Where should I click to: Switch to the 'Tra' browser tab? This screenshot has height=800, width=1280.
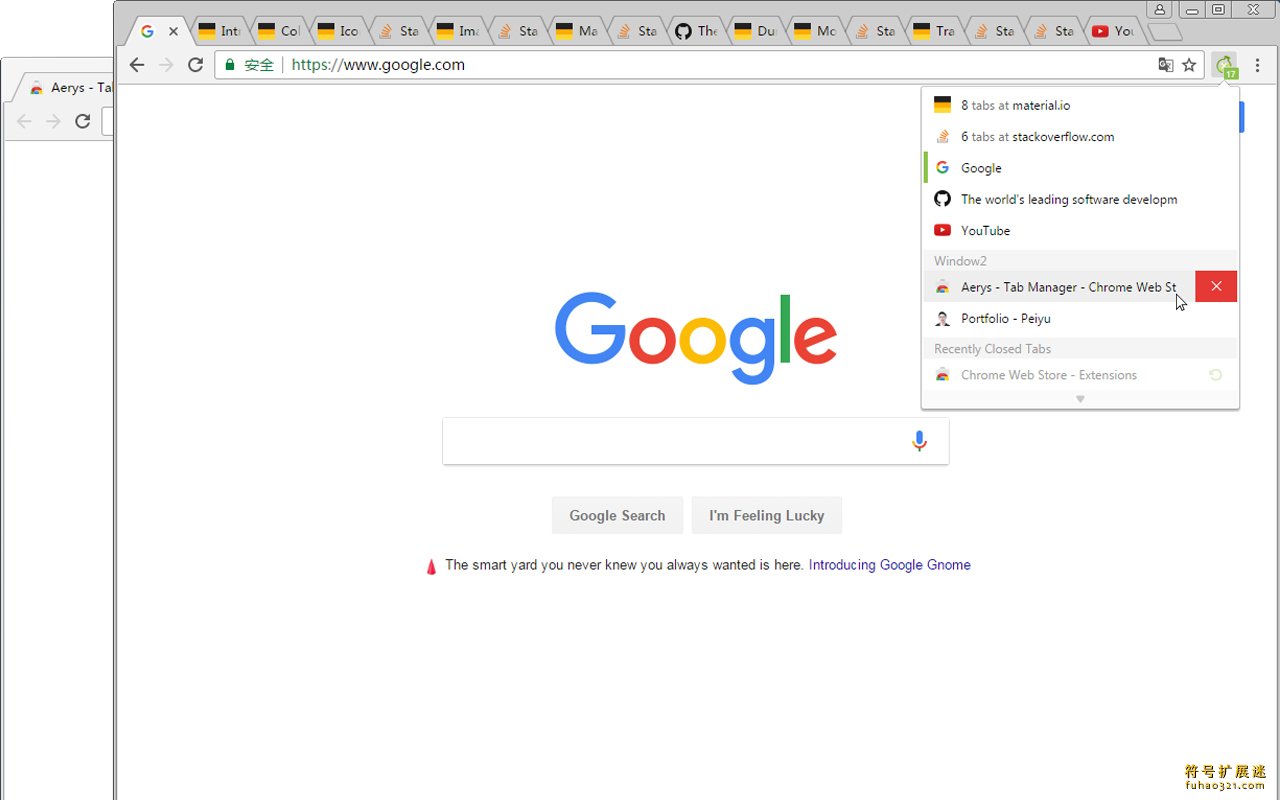[x=935, y=32]
